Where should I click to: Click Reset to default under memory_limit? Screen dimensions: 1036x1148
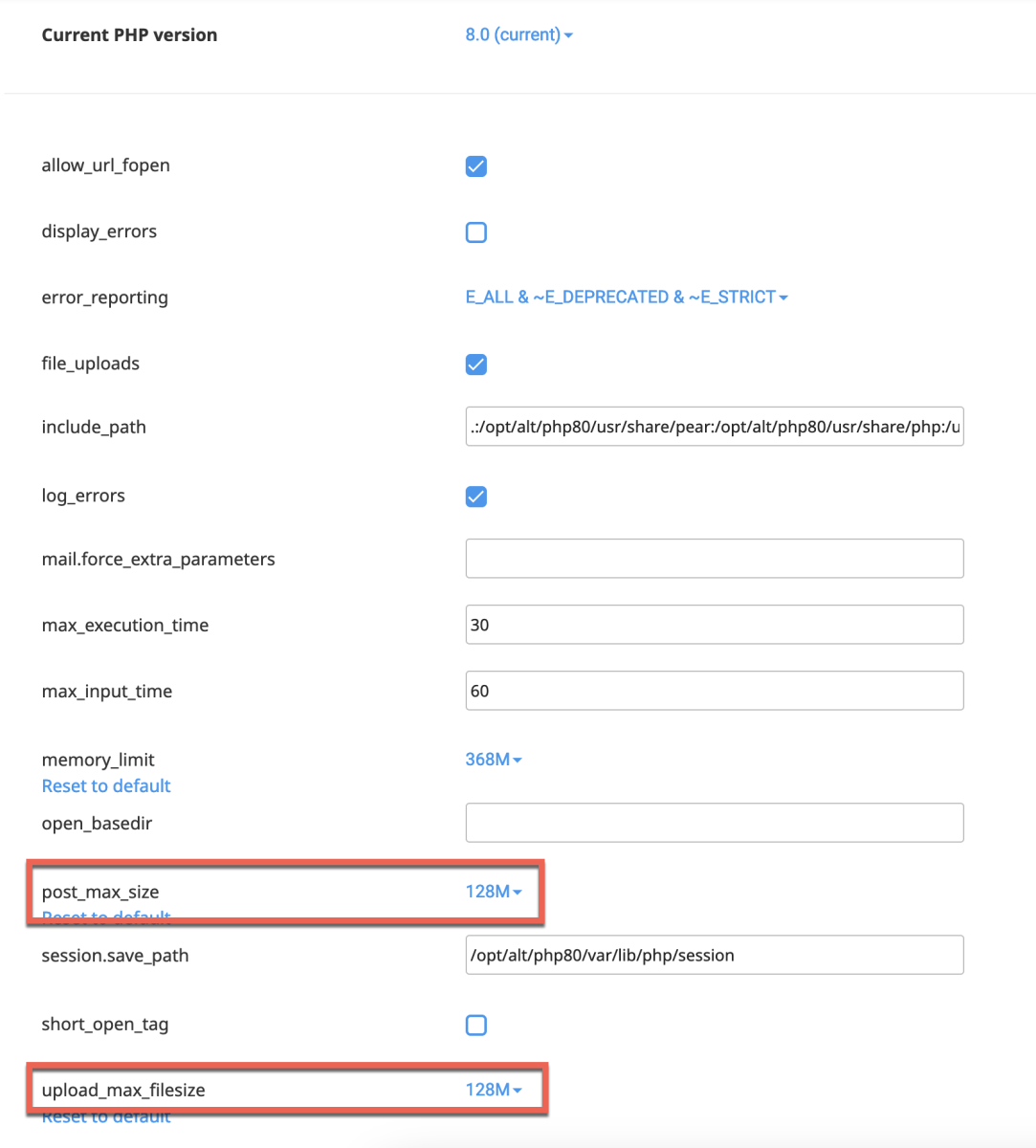click(106, 786)
